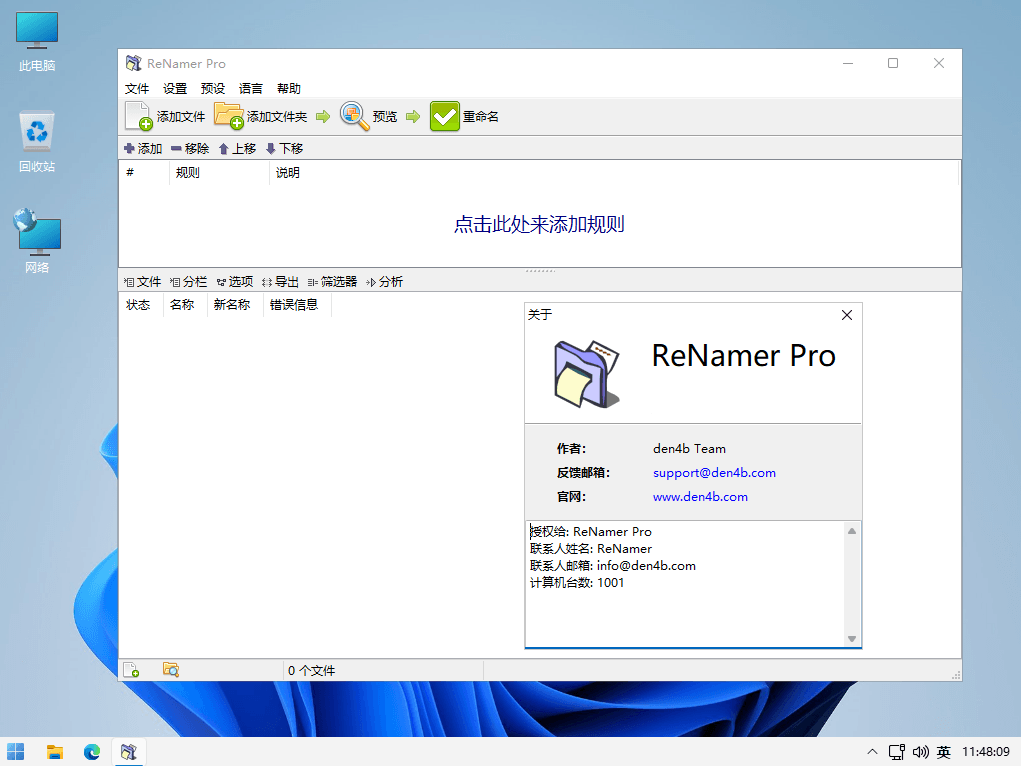The width and height of the screenshot is (1021, 766).
Task: Click the license scrollbar down arrow
Action: 852,639
